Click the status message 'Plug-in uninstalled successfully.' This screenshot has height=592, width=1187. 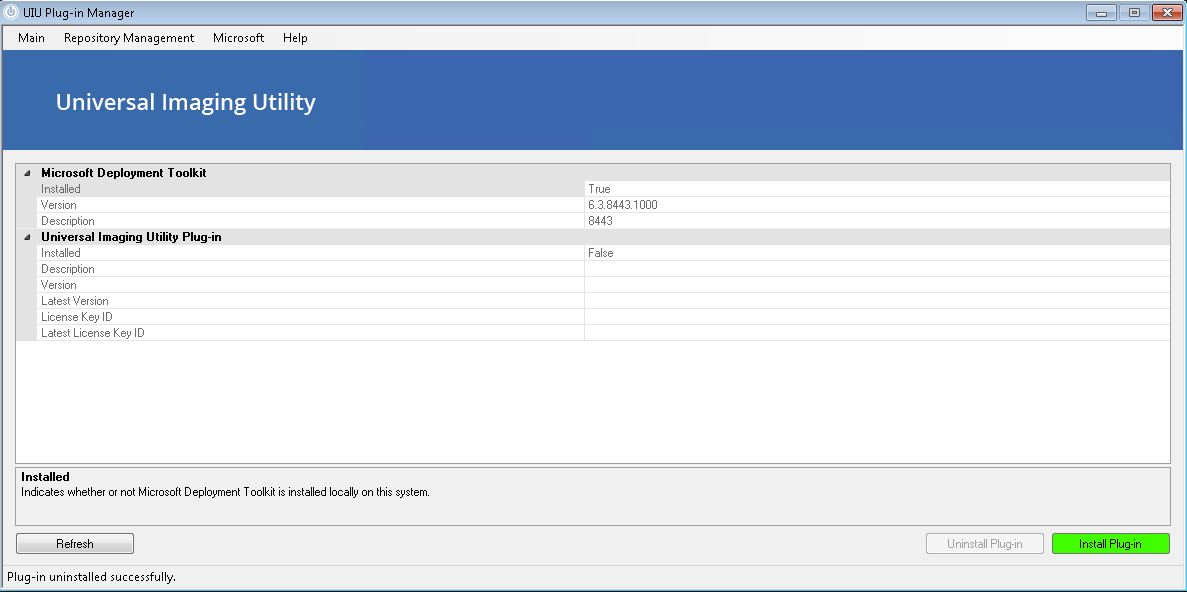tap(92, 577)
